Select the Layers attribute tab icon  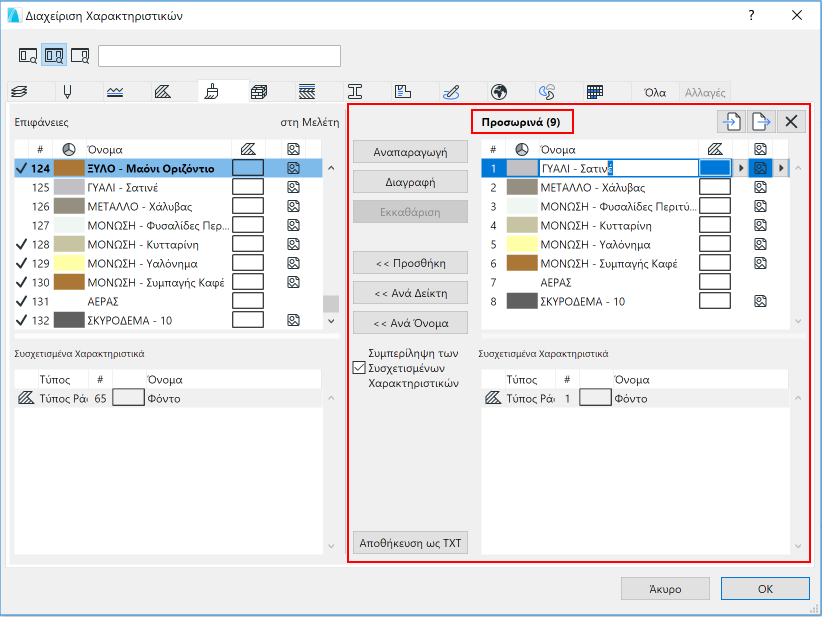click(19, 92)
